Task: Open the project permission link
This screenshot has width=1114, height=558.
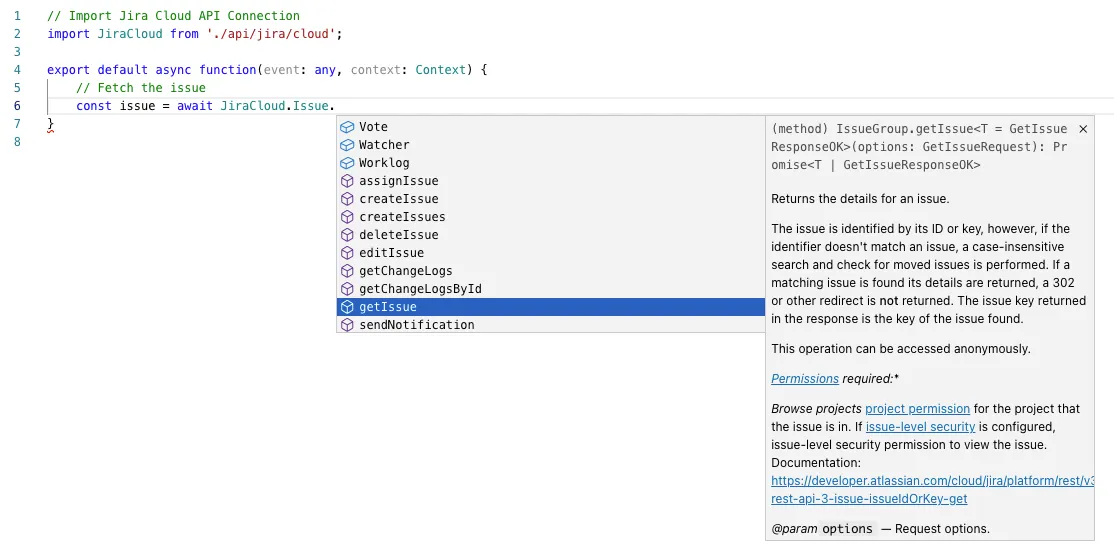Action: click(917, 409)
